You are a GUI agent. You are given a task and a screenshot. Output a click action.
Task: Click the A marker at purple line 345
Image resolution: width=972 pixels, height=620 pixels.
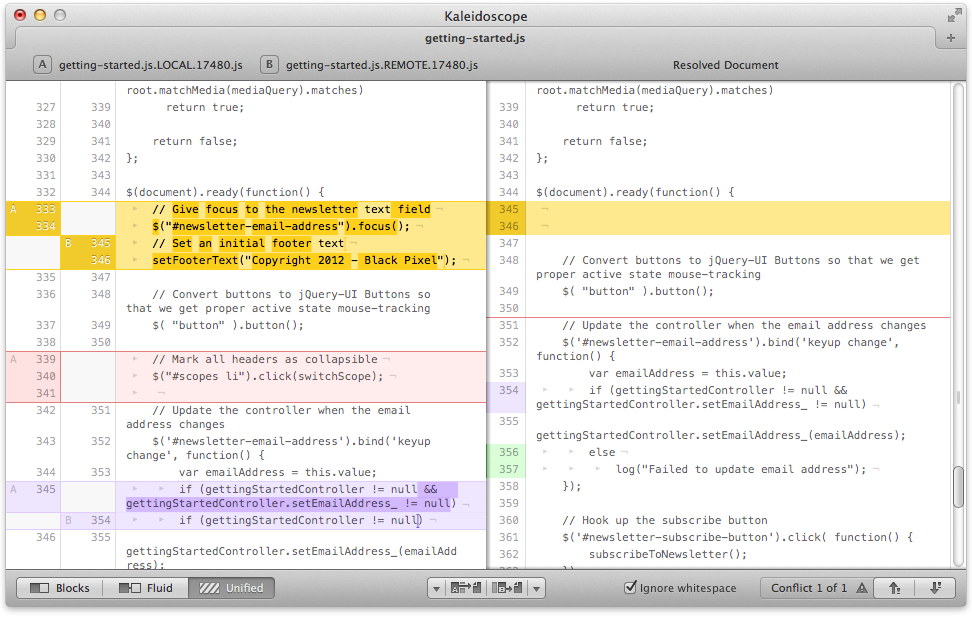click(x=14, y=489)
